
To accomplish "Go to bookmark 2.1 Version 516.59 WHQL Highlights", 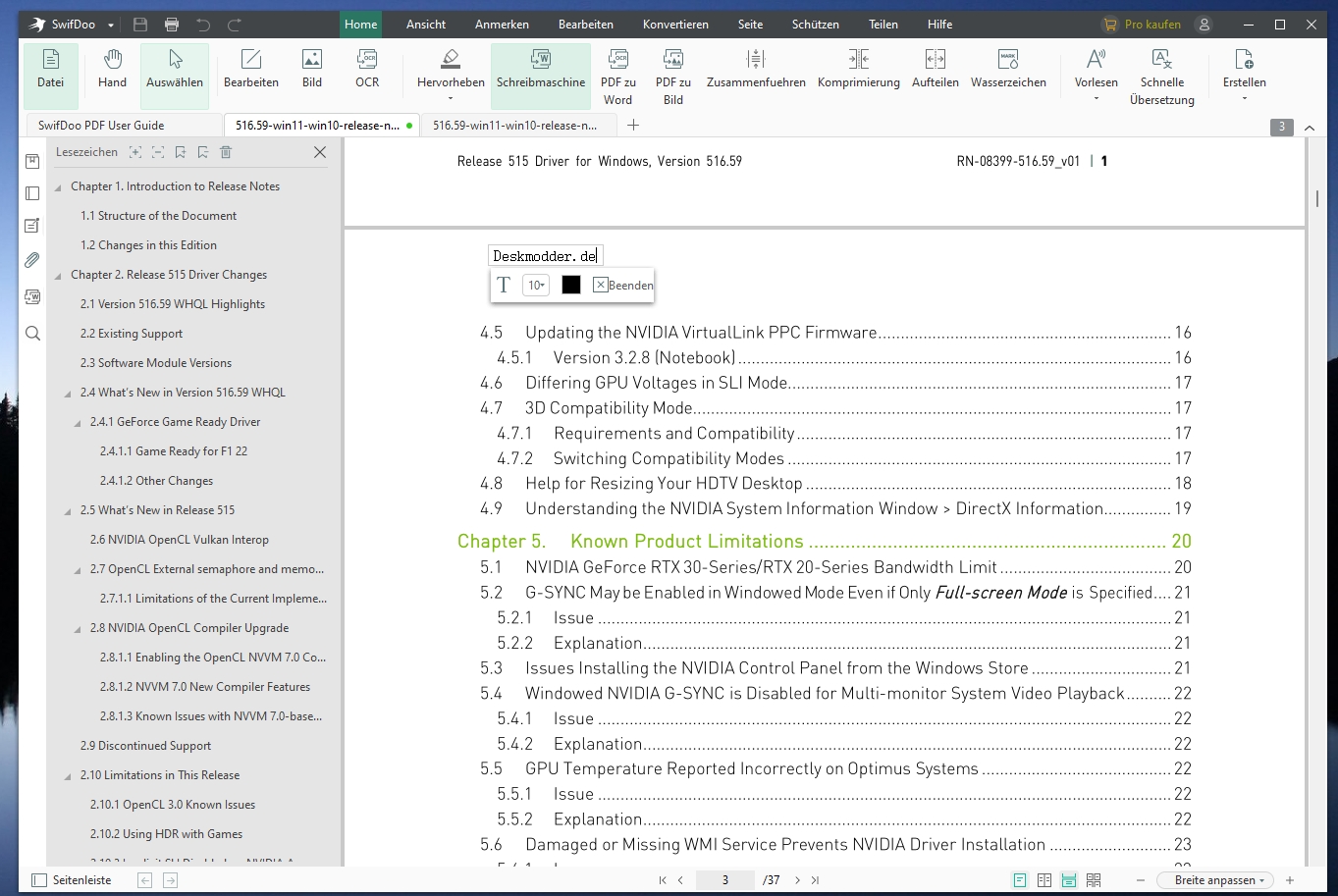I will (x=173, y=304).
